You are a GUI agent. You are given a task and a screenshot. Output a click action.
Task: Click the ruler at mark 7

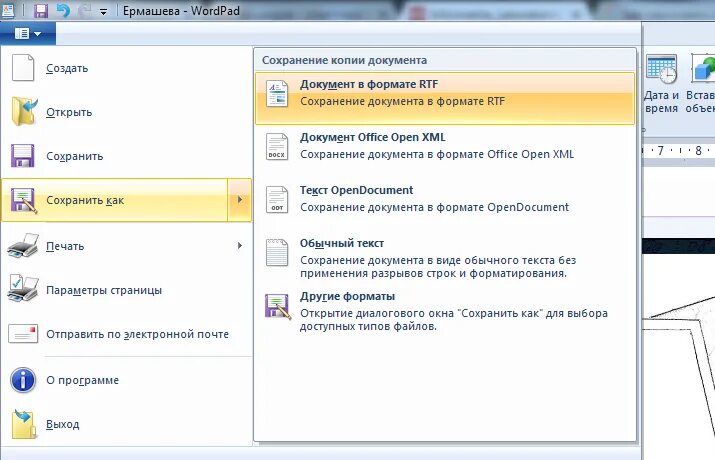click(x=660, y=150)
